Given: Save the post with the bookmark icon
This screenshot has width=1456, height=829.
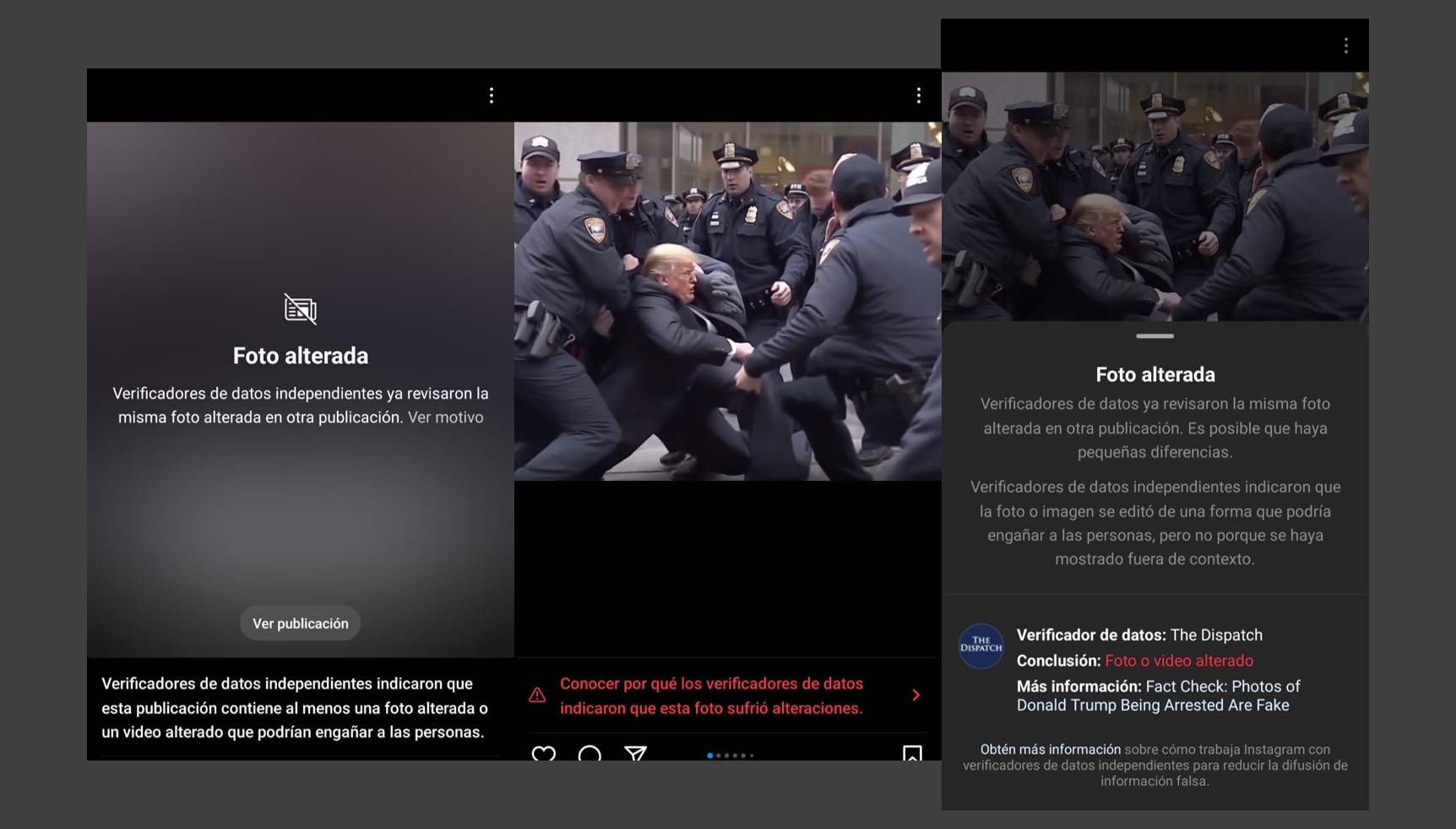Looking at the screenshot, I should click(x=914, y=752).
